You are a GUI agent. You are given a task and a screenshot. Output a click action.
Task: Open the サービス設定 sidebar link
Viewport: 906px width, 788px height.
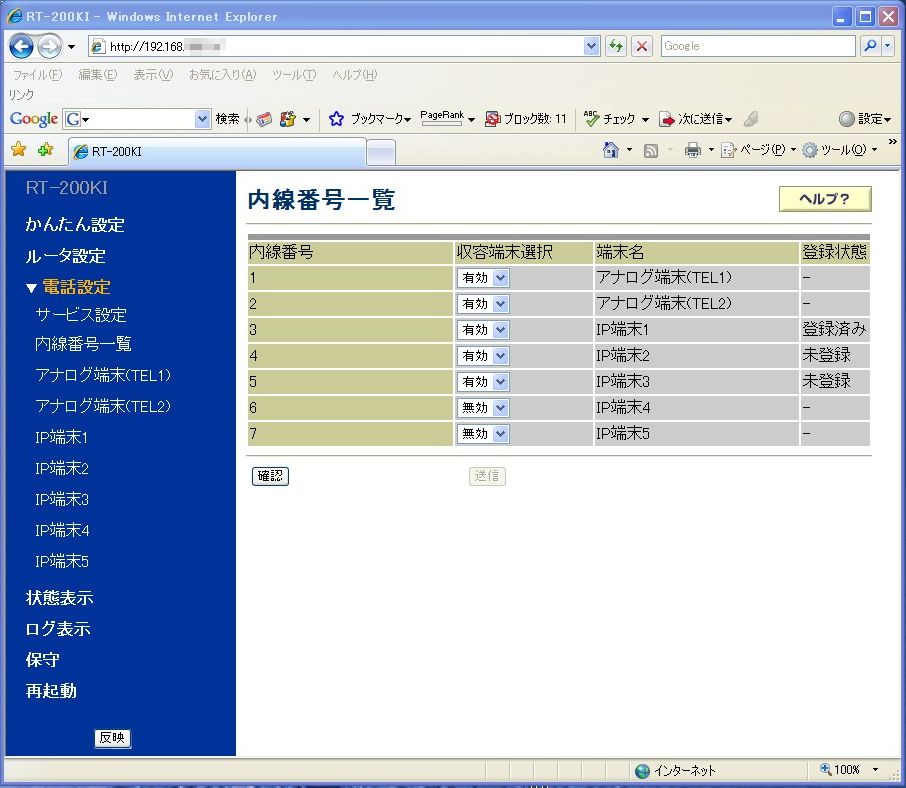pyautogui.click(x=81, y=315)
